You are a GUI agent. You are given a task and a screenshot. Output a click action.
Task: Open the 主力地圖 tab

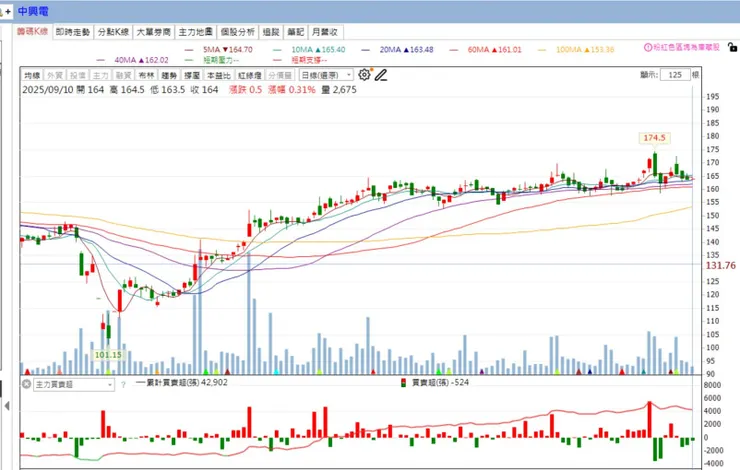pyautogui.click(x=195, y=32)
